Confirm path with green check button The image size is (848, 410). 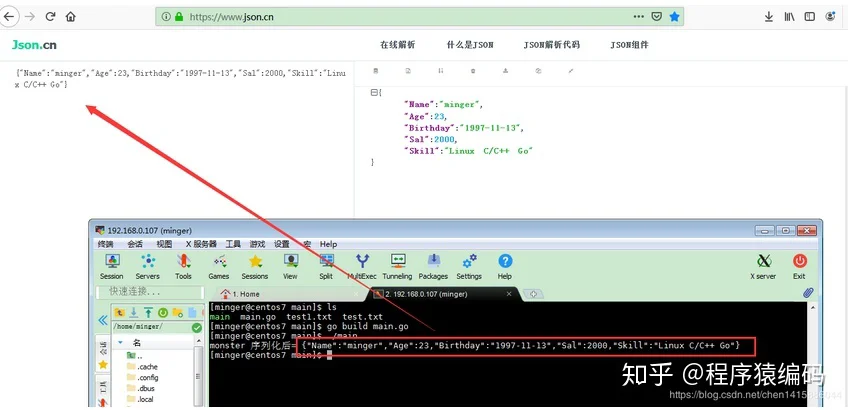point(197,327)
